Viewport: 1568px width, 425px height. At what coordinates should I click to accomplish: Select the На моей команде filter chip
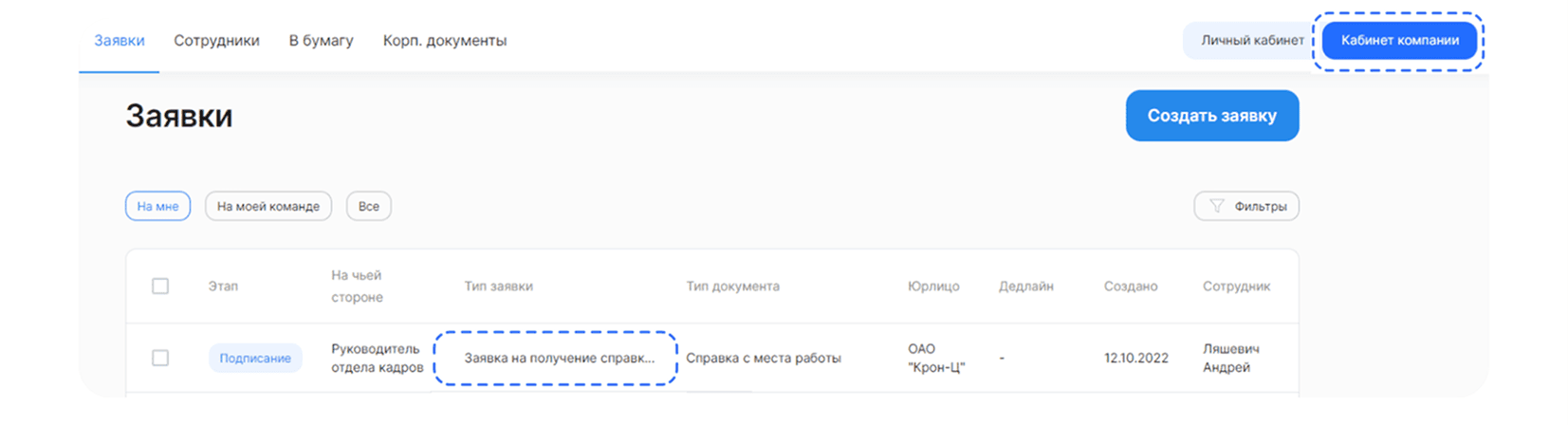(268, 206)
